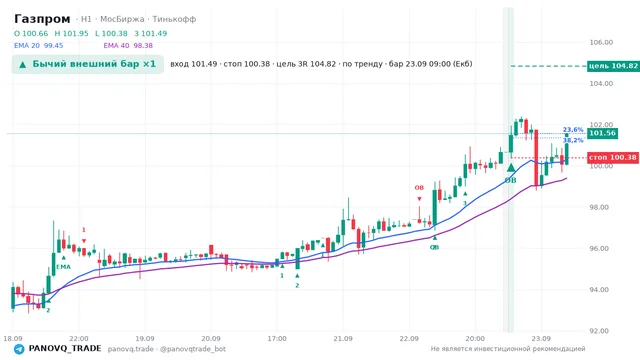Click the current price label 101.56

click(x=602, y=133)
